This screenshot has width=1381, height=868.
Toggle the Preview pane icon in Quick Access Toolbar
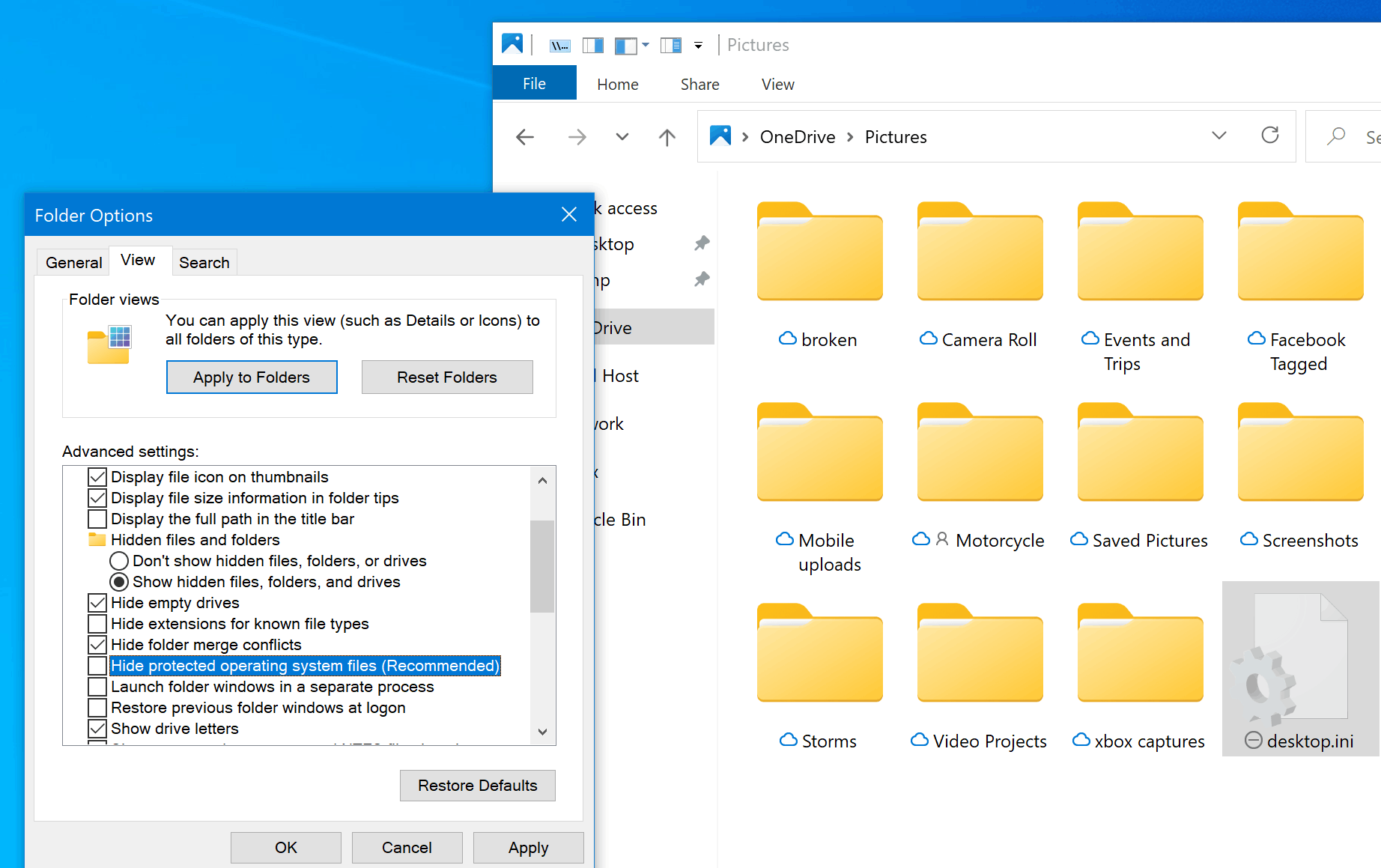click(x=592, y=45)
